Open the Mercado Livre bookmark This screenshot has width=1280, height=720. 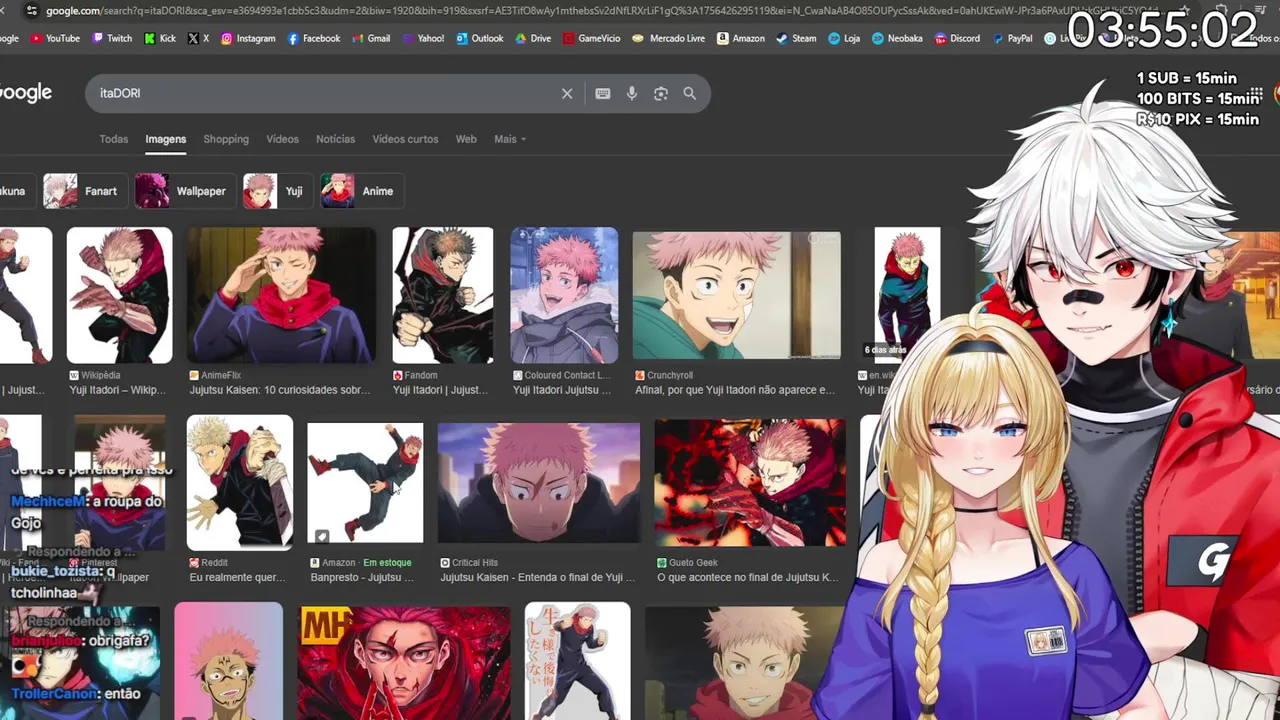pos(668,38)
